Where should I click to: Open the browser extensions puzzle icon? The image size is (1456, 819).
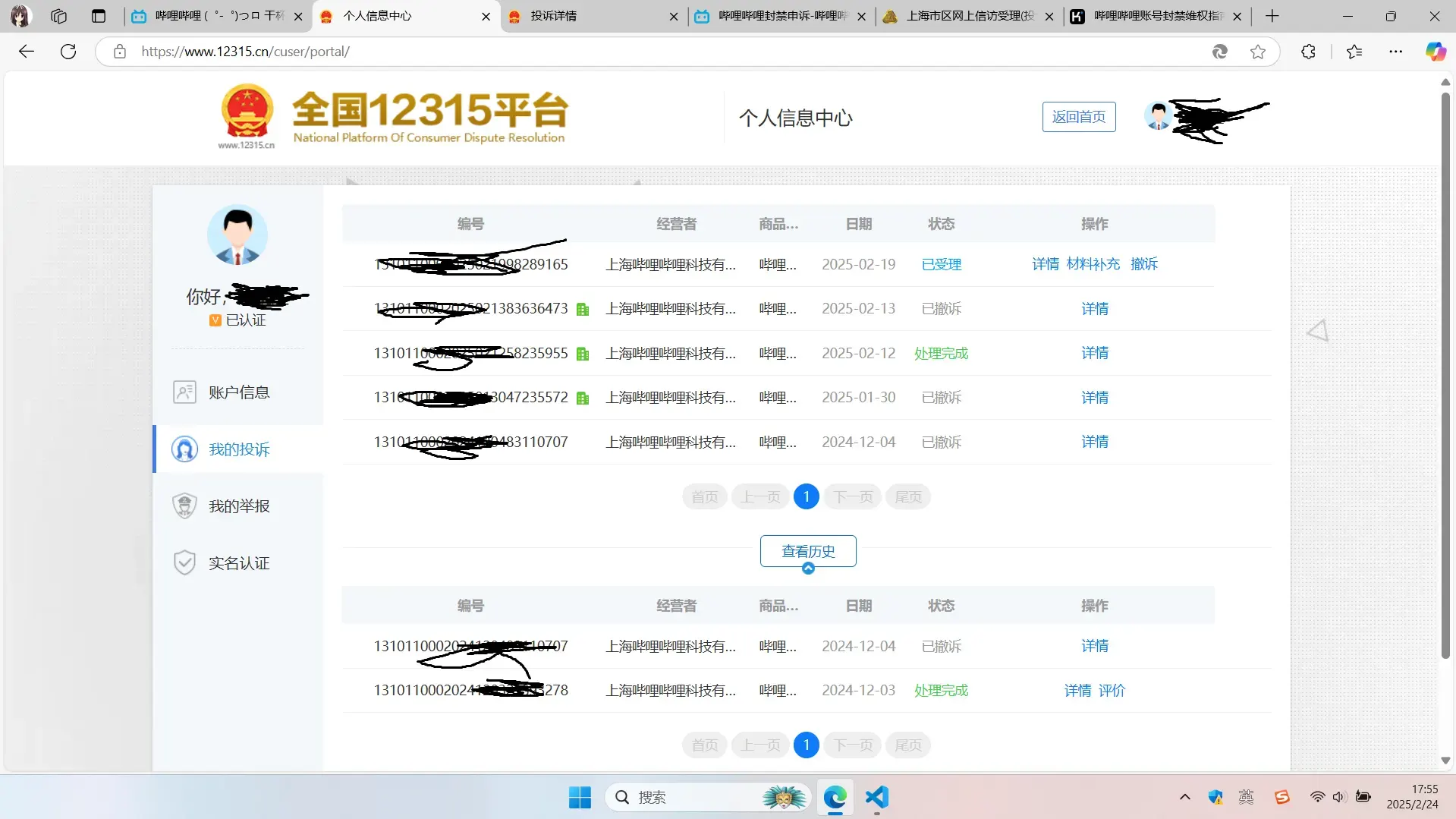pos(1308,52)
